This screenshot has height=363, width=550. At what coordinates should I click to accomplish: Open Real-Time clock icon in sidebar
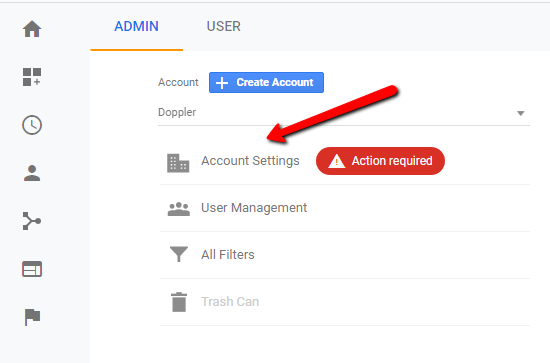coord(32,125)
